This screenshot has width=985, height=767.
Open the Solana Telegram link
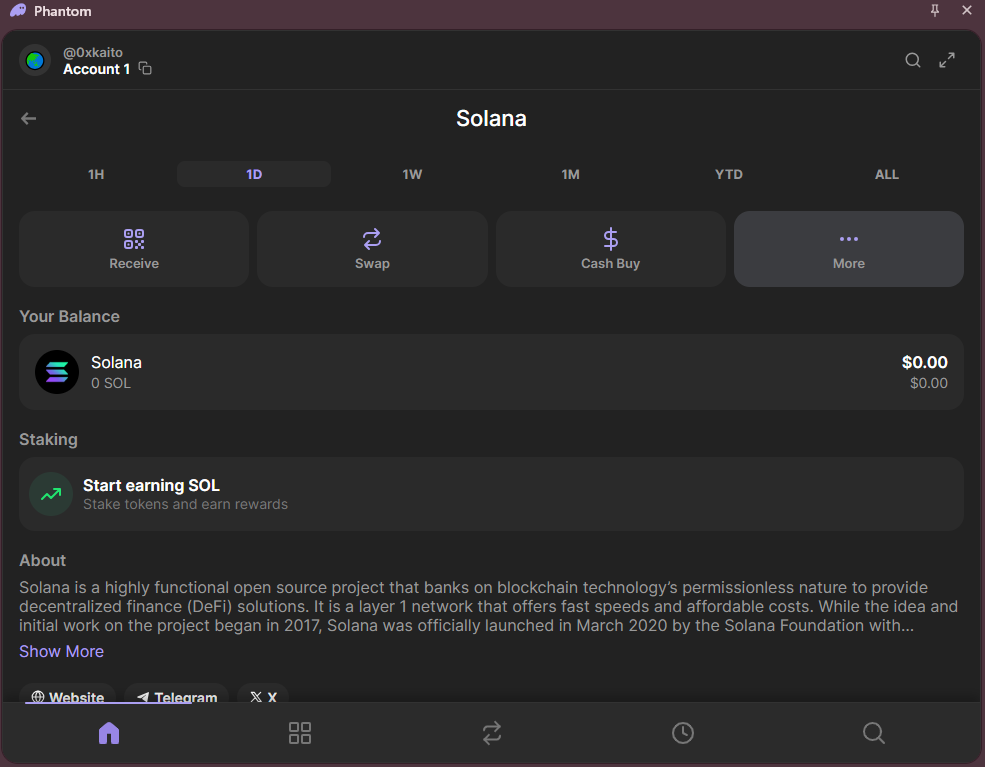point(177,695)
